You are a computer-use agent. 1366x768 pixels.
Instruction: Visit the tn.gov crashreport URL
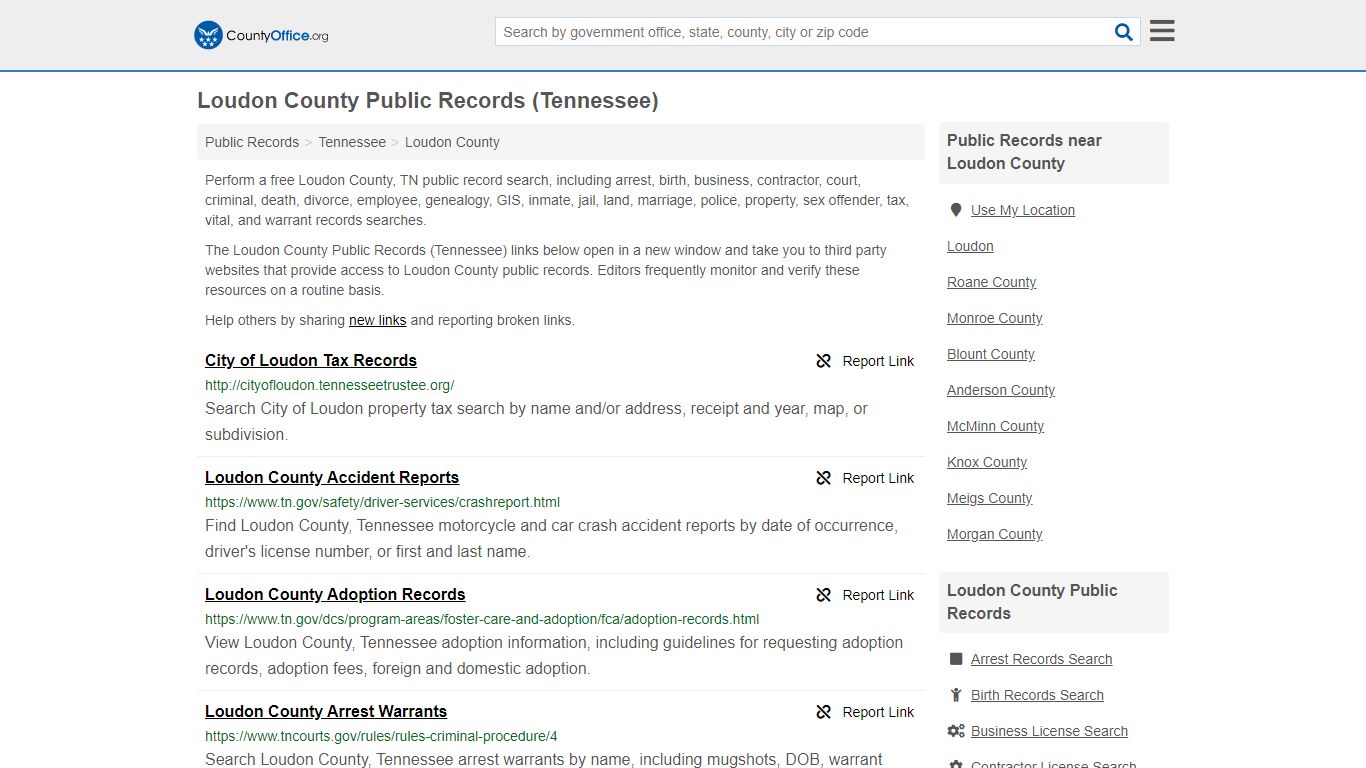[x=382, y=502]
